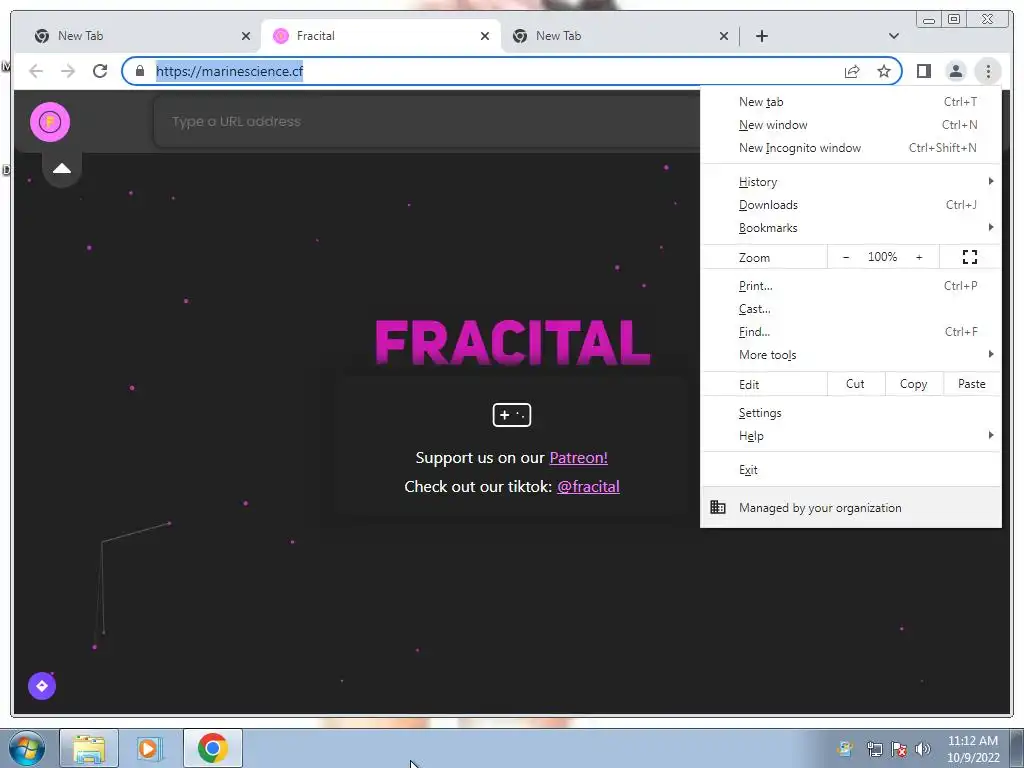Click Cut in the Edit row
Image resolution: width=1024 pixels, height=768 pixels.
tap(856, 384)
